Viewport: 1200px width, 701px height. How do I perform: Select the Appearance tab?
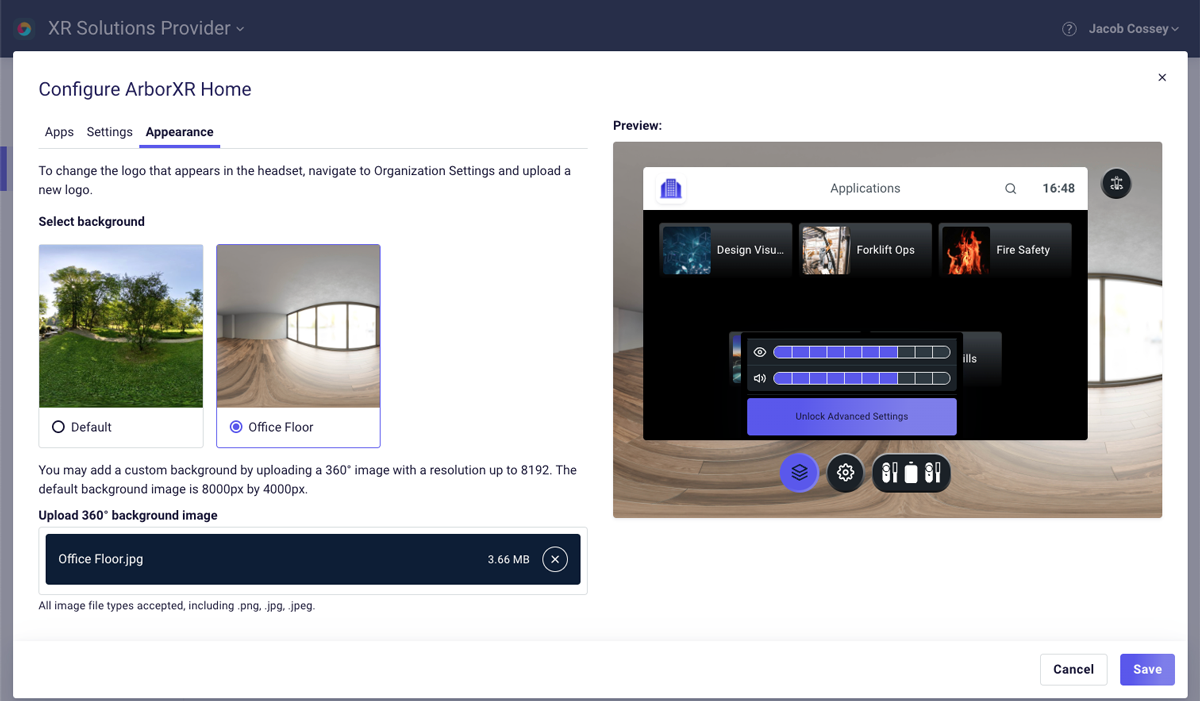(179, 132)
